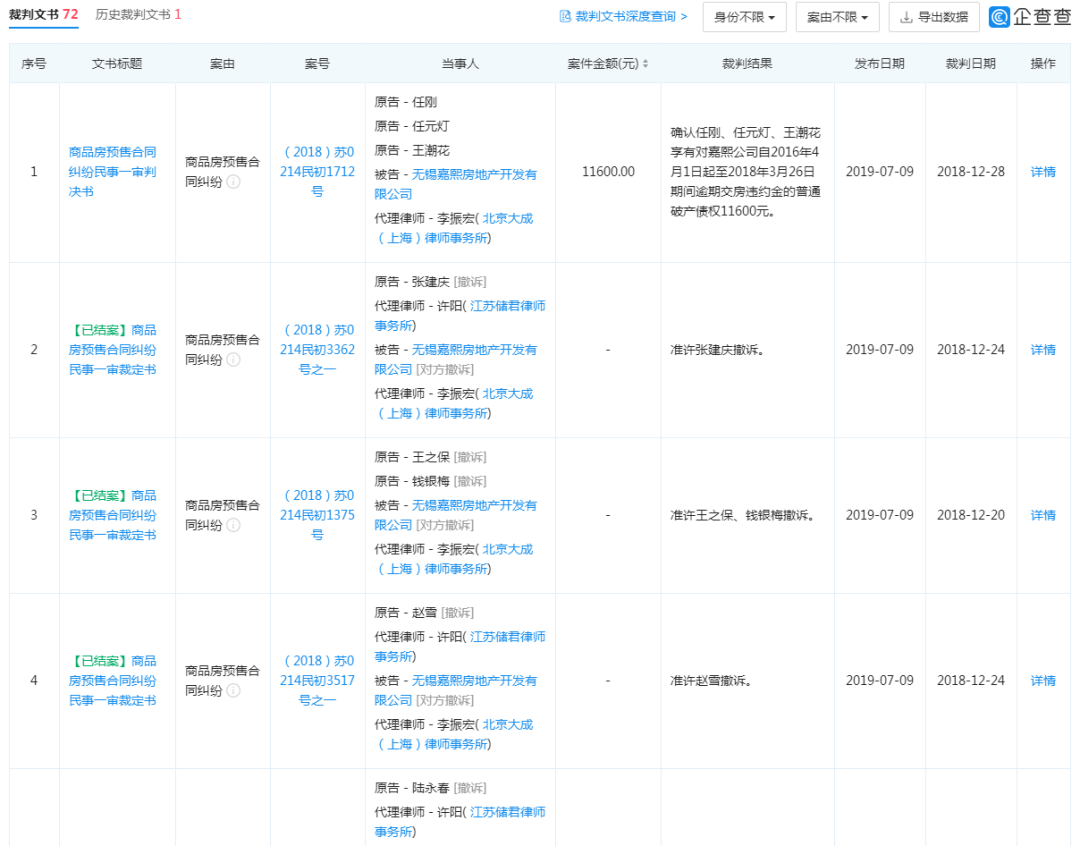Open 无锡嘉熙房地产开发有限公司 in row 1
The height and width of the screenshot is (846, 1080).
456,184
